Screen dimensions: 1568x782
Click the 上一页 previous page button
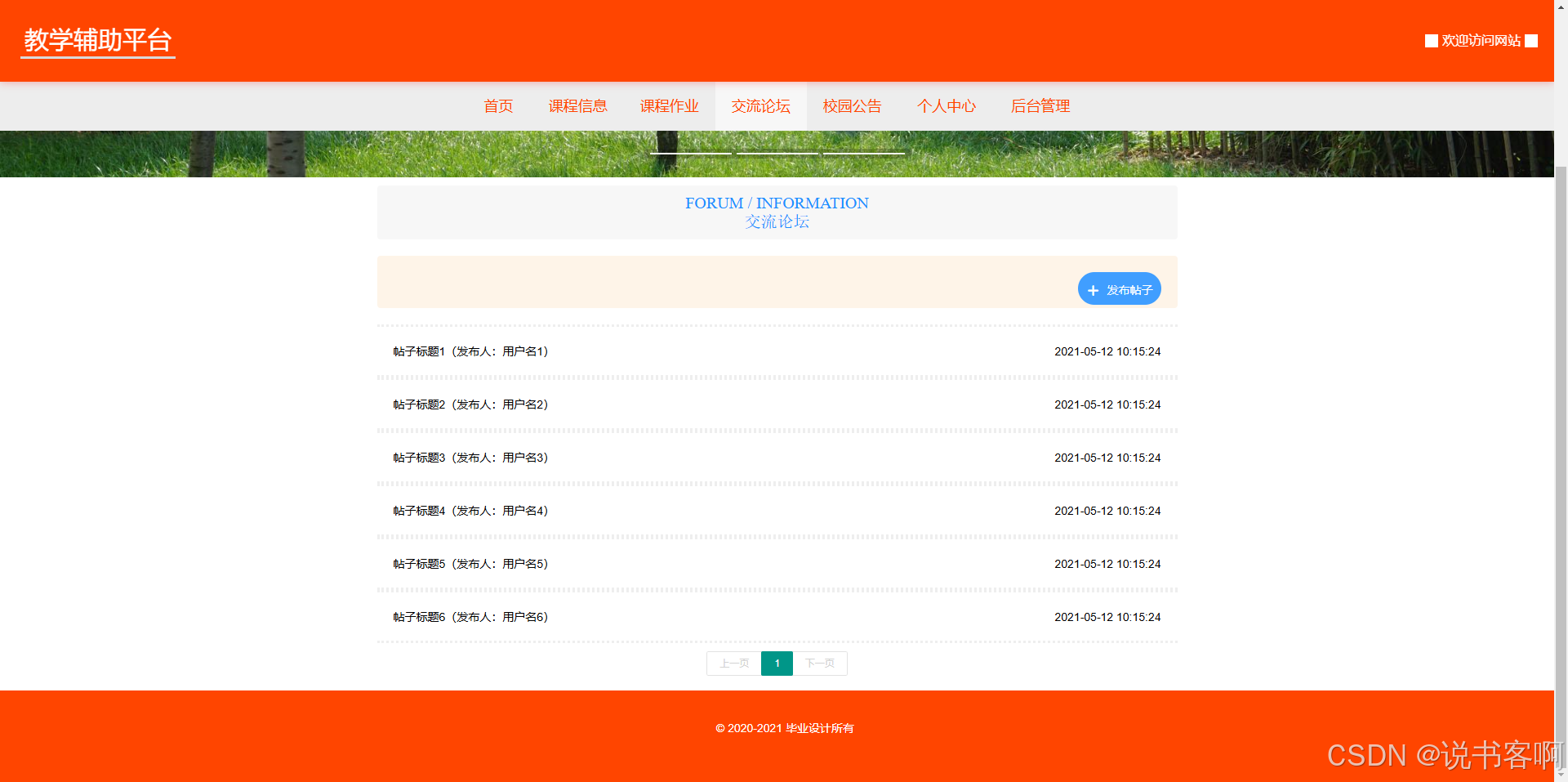(734, 664)
